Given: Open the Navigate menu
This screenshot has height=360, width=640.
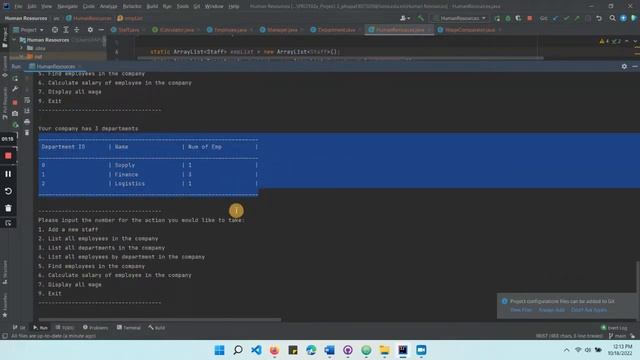Looking at the screenshot, I should pos(67,6).
